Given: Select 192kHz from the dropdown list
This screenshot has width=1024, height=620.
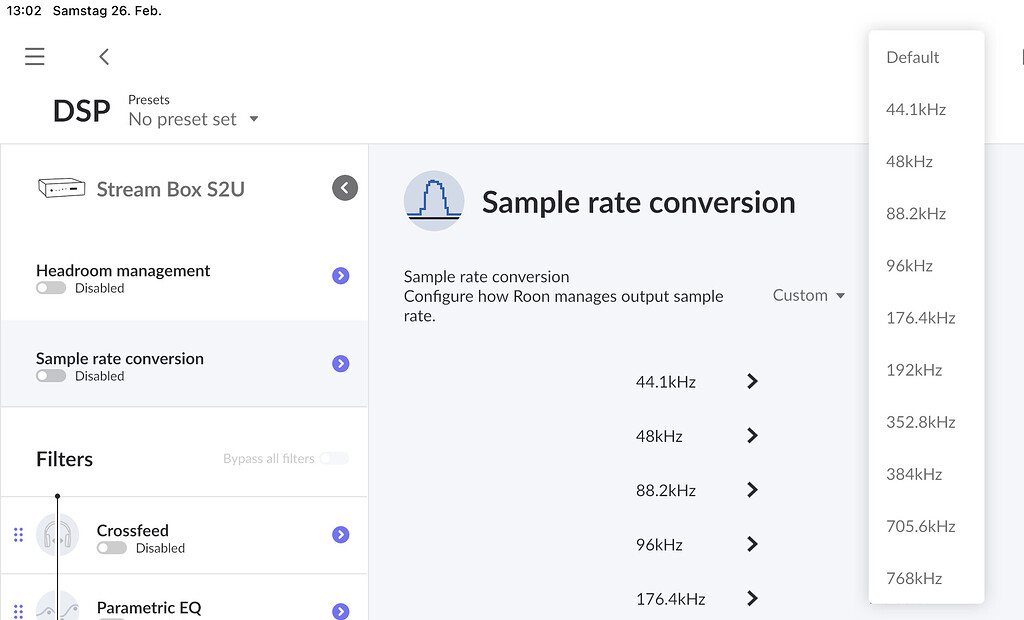Looking at the screenshot, I should (914, 370).
